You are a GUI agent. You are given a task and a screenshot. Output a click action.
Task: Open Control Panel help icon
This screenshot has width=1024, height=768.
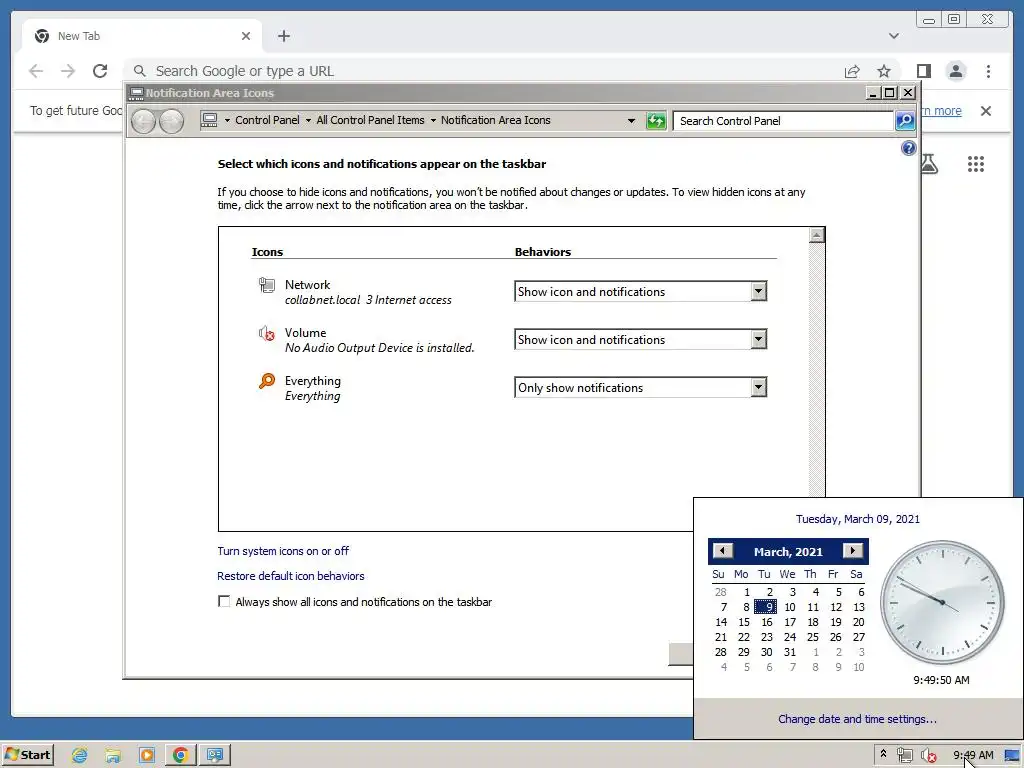(x=908, y=148)
